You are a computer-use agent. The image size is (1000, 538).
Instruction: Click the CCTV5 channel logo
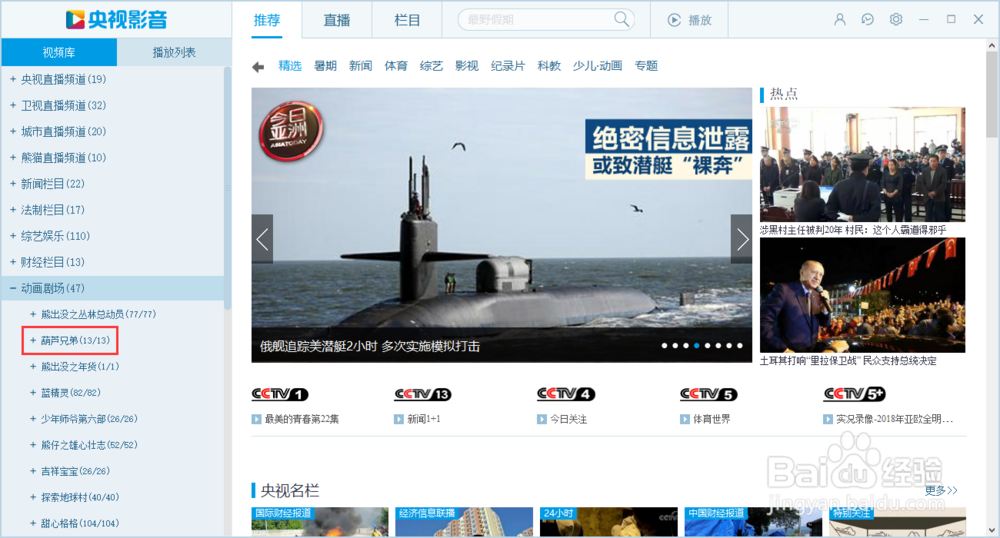click(x=709, y=394)
